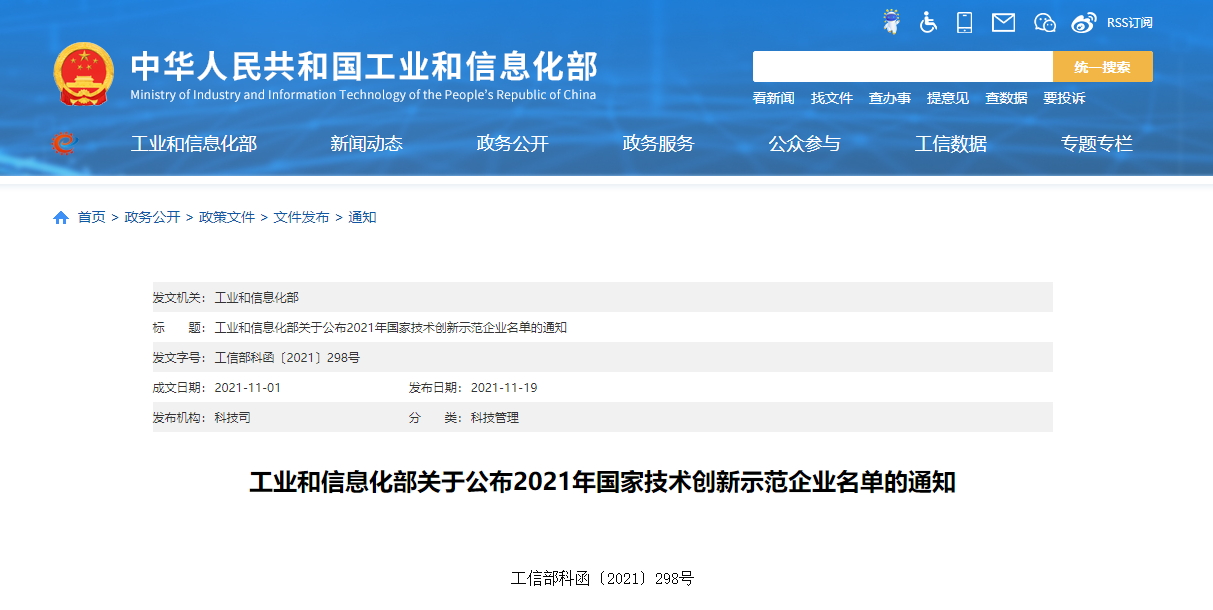The height and width of the screenshot is (610, 1213).
Task: Click the orange gear icon in navigation bar
Action: tap(63, 144)
